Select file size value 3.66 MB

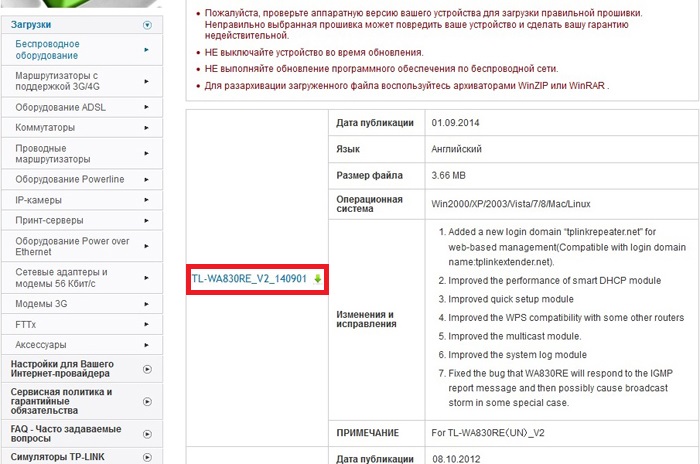(x=448, y=176)
